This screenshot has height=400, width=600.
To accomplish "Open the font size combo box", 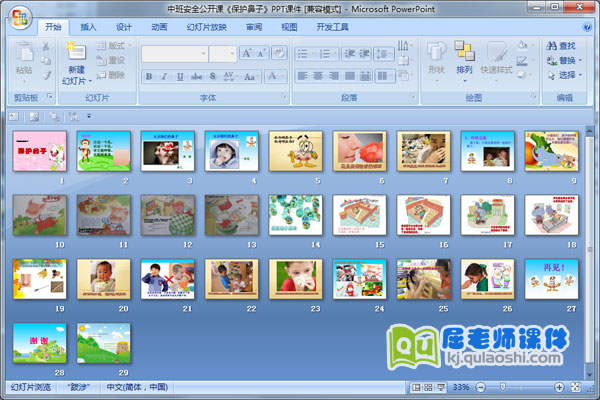I will pos(223,54).
